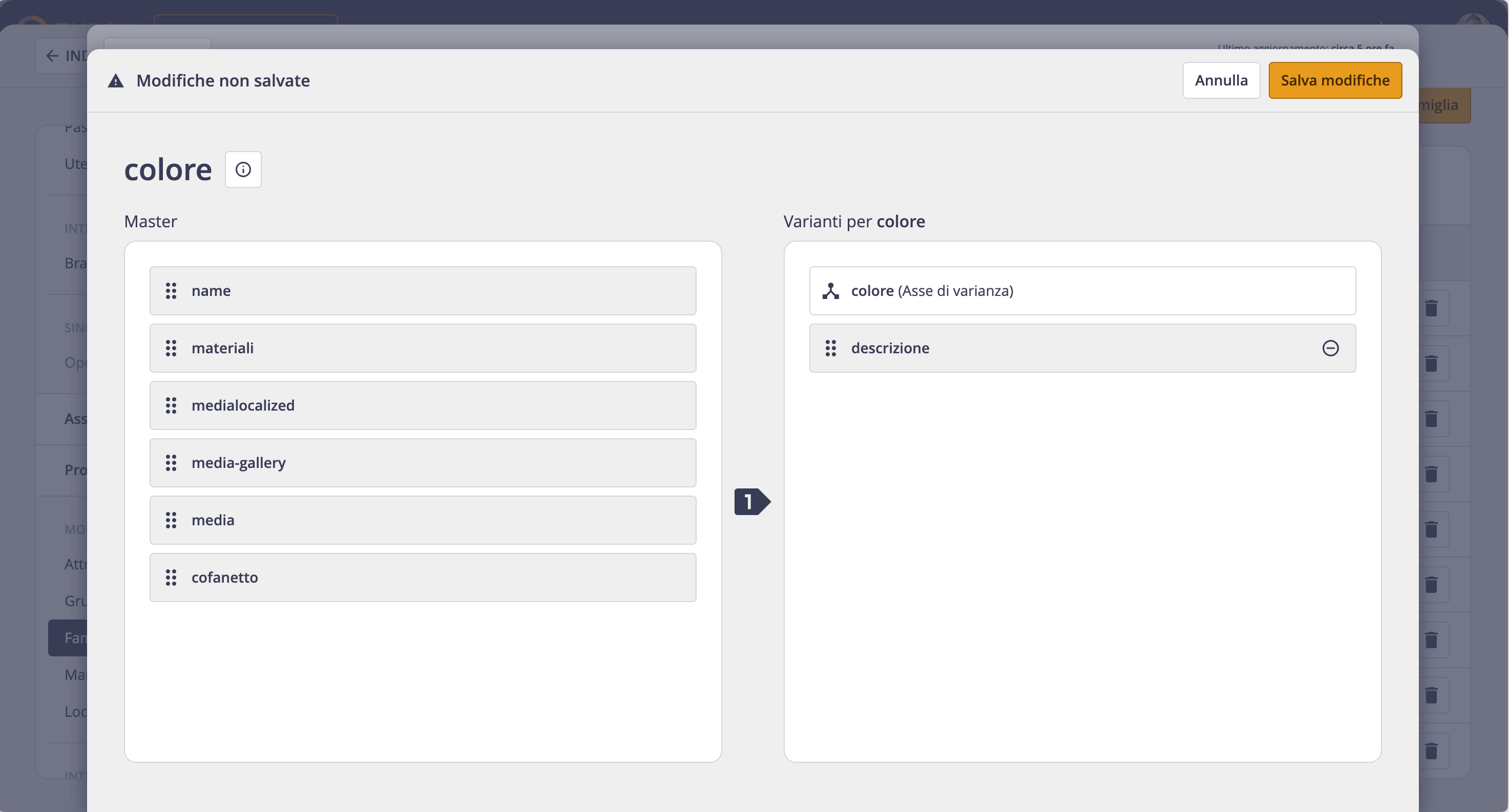The width and height of the screenshot is (1509, 812).
Task: Select the media row in Master
Action: coord(423,521)
